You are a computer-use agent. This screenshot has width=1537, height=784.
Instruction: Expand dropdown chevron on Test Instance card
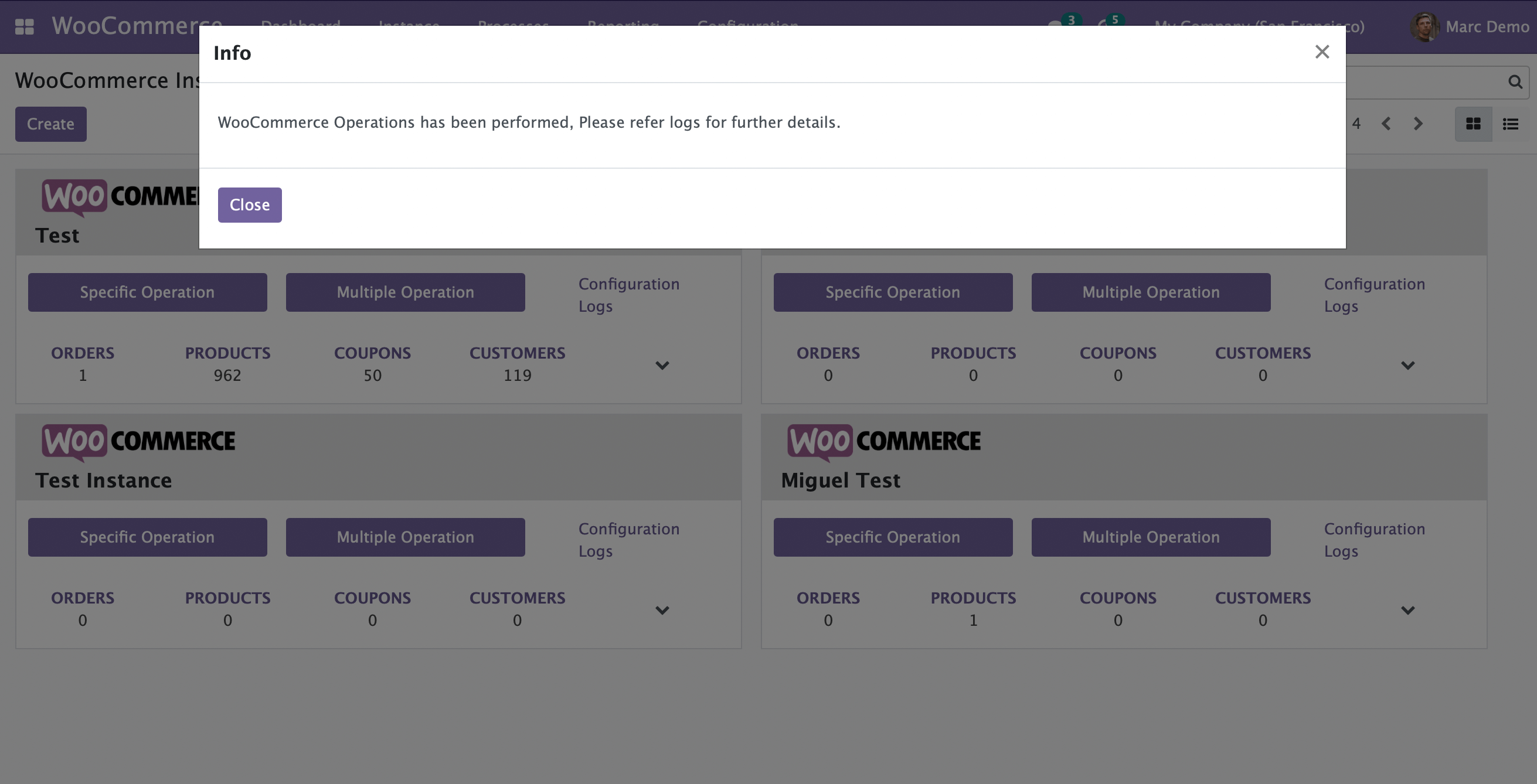pyautogui.click(x=662, y=610)
